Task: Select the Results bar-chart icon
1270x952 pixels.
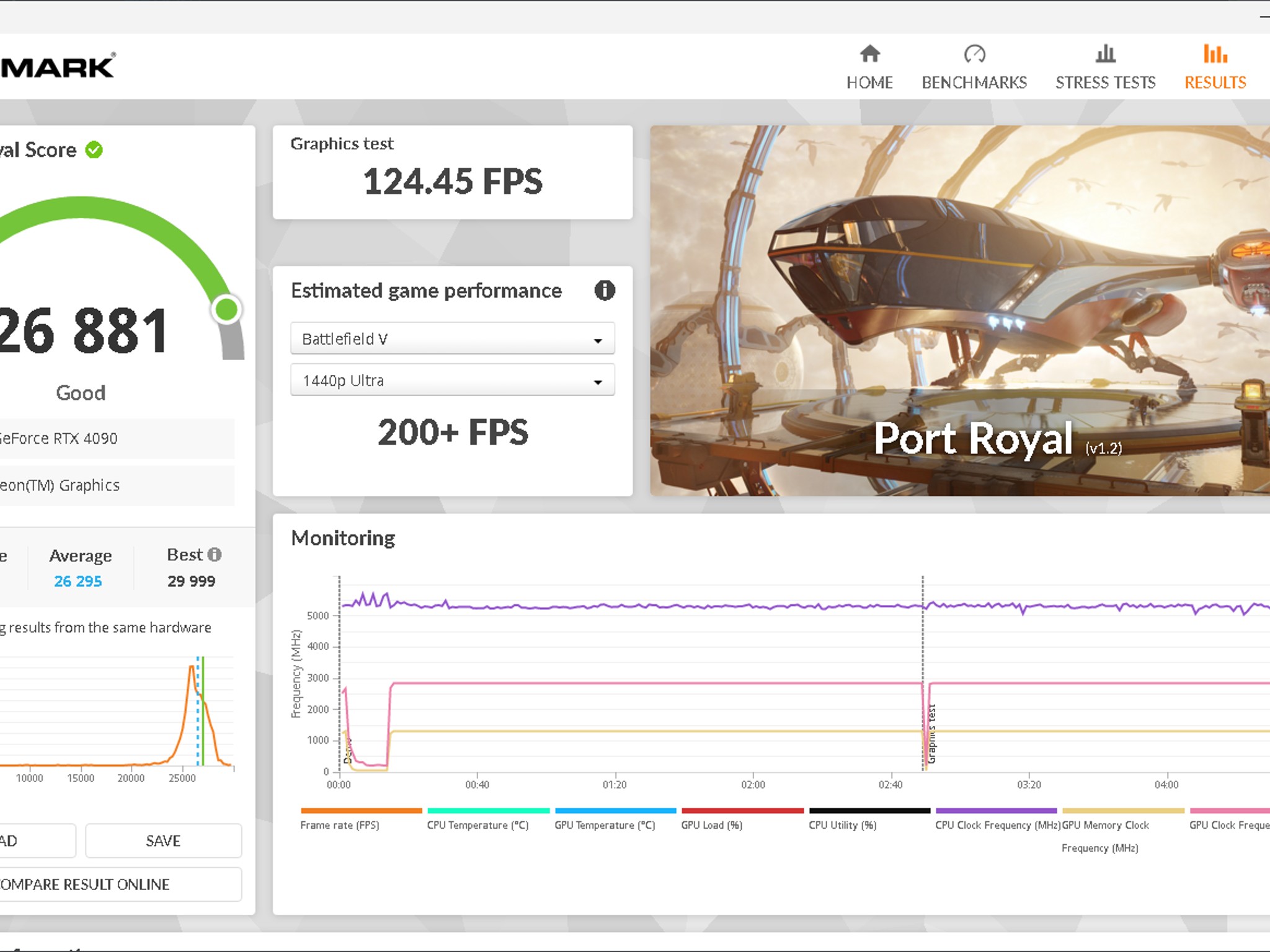Action: point(1215,54)
